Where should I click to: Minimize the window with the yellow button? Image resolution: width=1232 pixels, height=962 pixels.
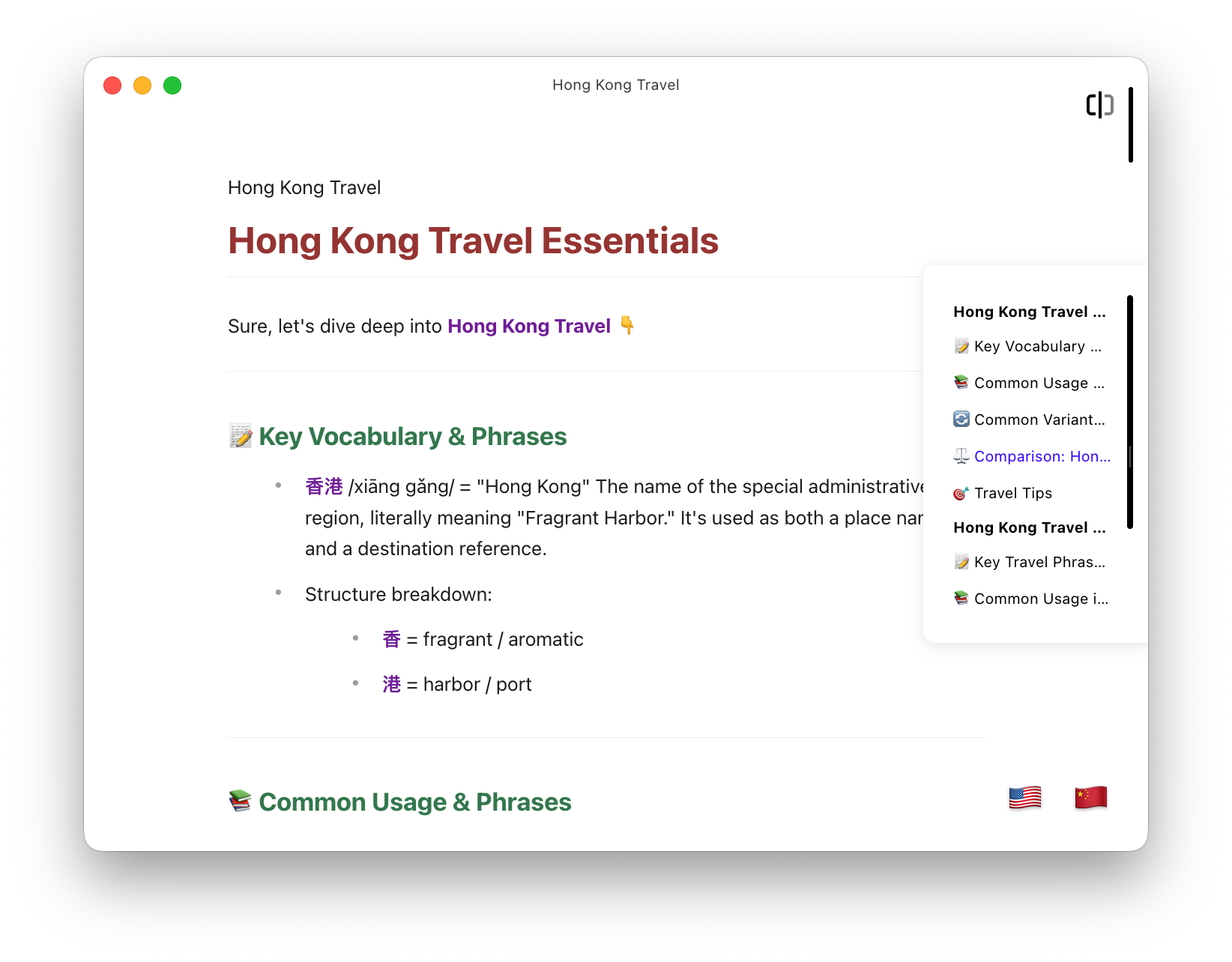(x=142, y=85)
